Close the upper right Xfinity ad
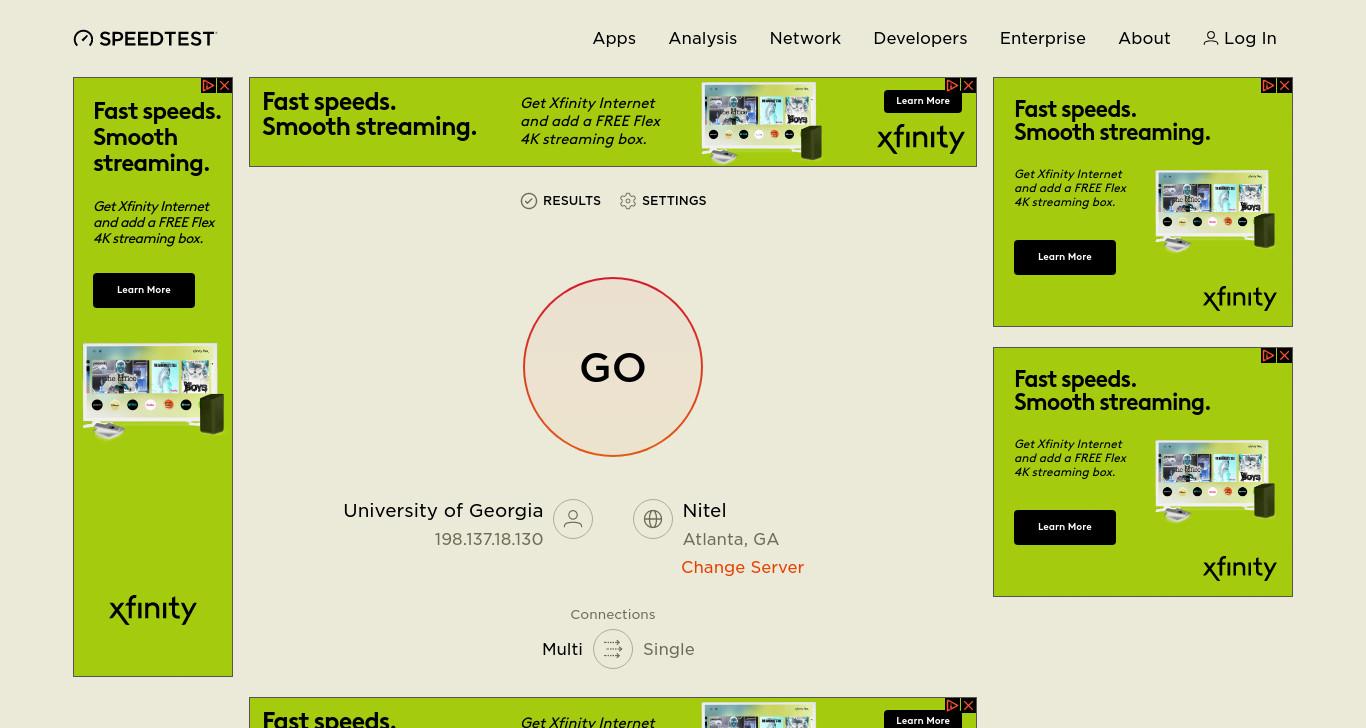Image resolution: width=1366 pixels, height=728 pixels. click(x=1284, y=86)
